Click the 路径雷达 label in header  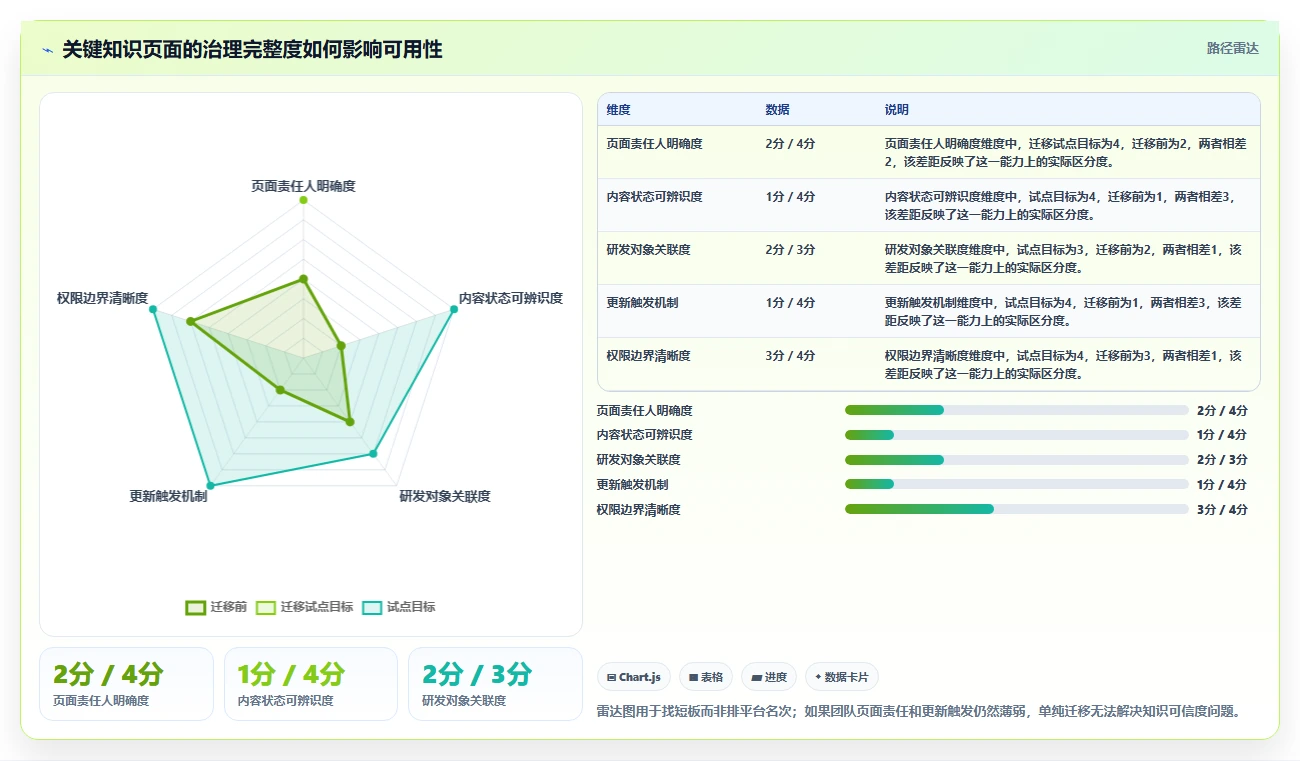[x=1232, y=48]
